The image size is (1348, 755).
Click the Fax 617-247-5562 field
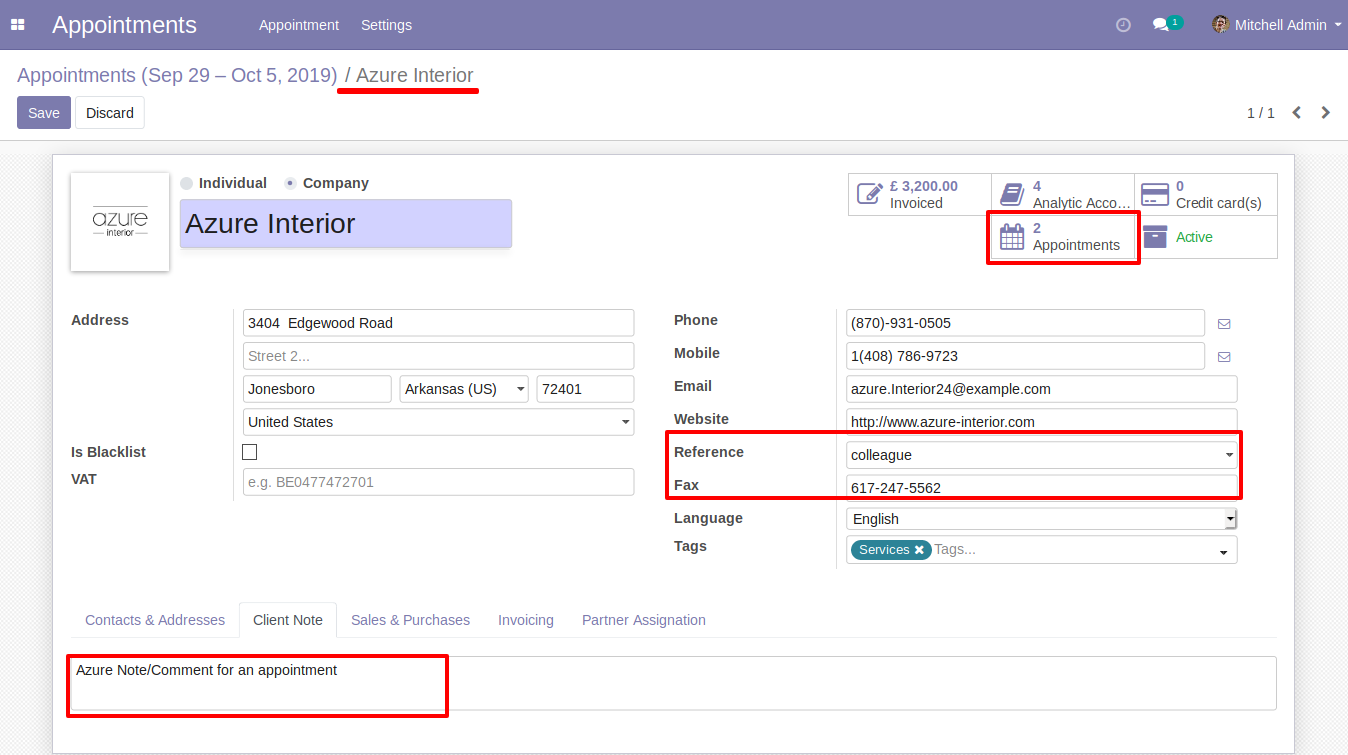1041,487
